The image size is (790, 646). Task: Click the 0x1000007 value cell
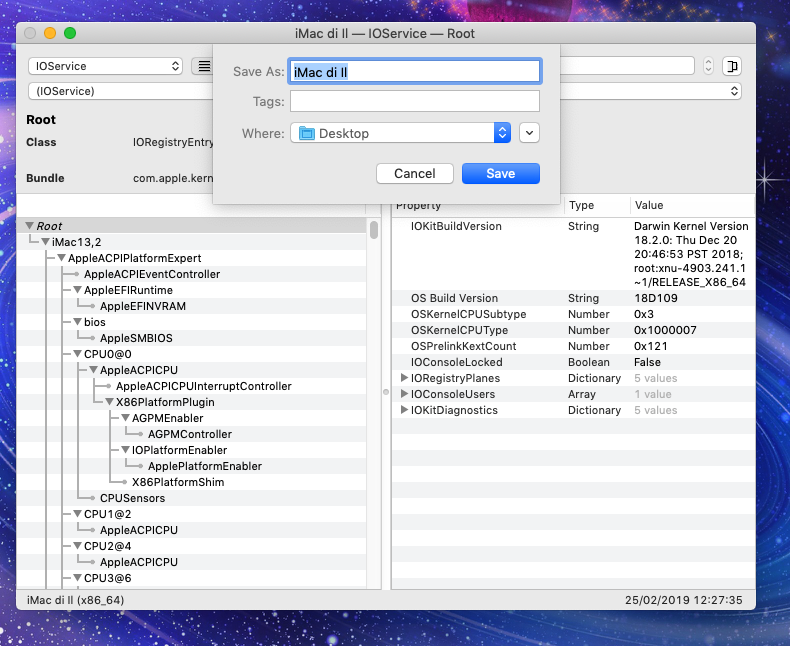pos(665,330)
